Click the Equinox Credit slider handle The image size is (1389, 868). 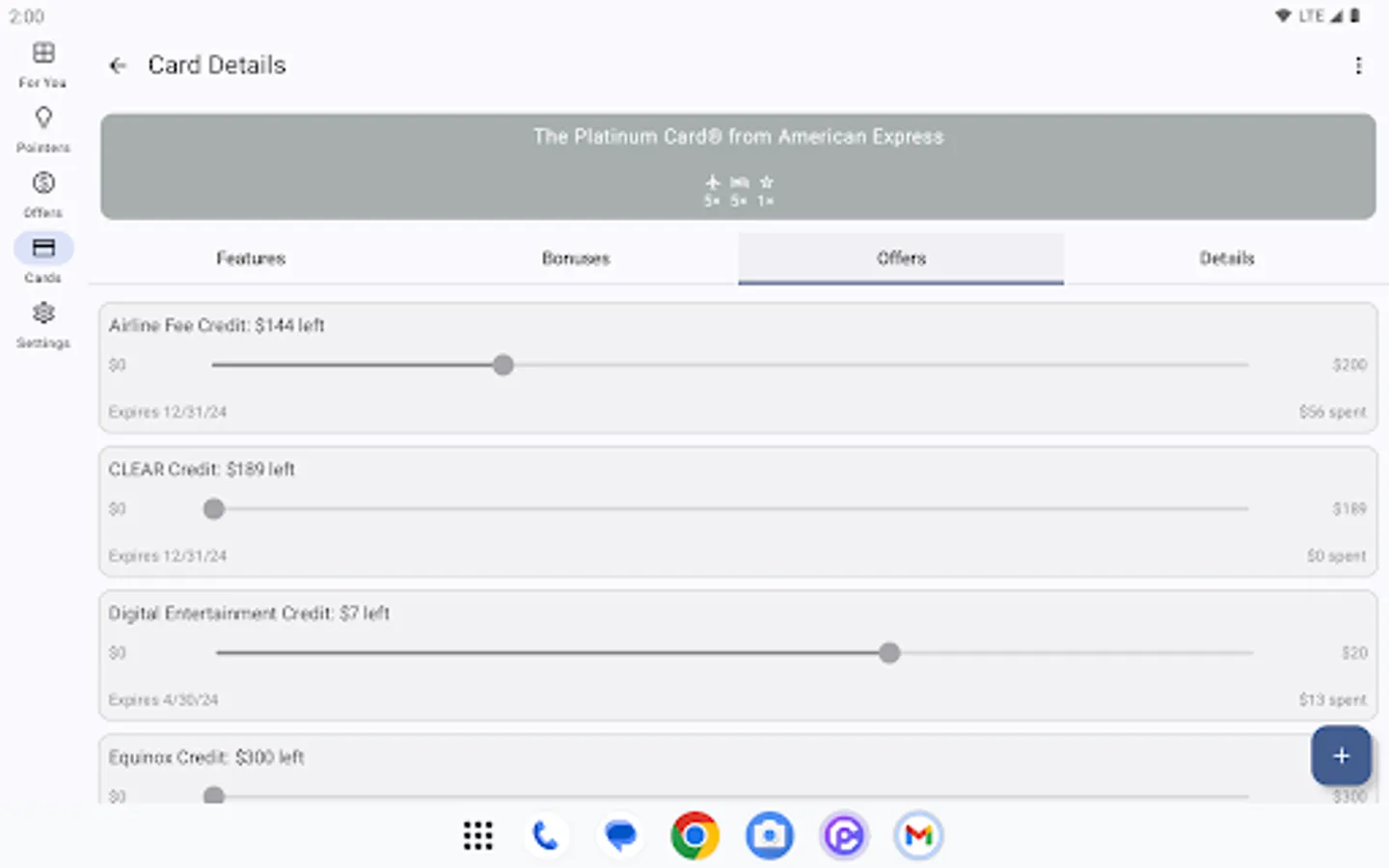[214, 796]
